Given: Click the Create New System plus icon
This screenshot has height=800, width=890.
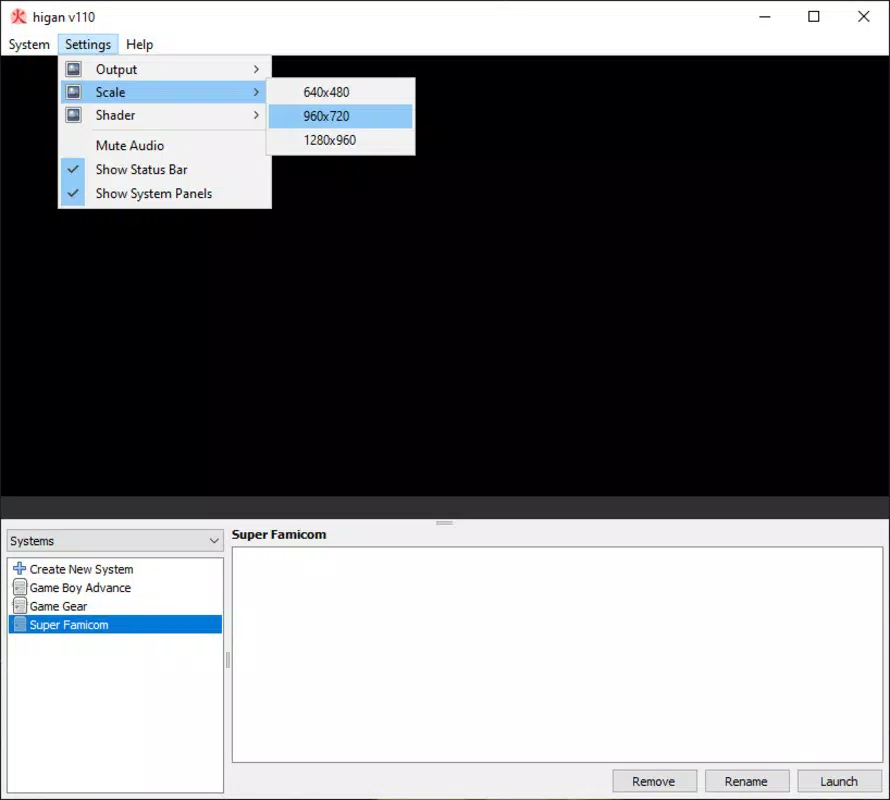Looking at the screenshot, I should [19, 568].
